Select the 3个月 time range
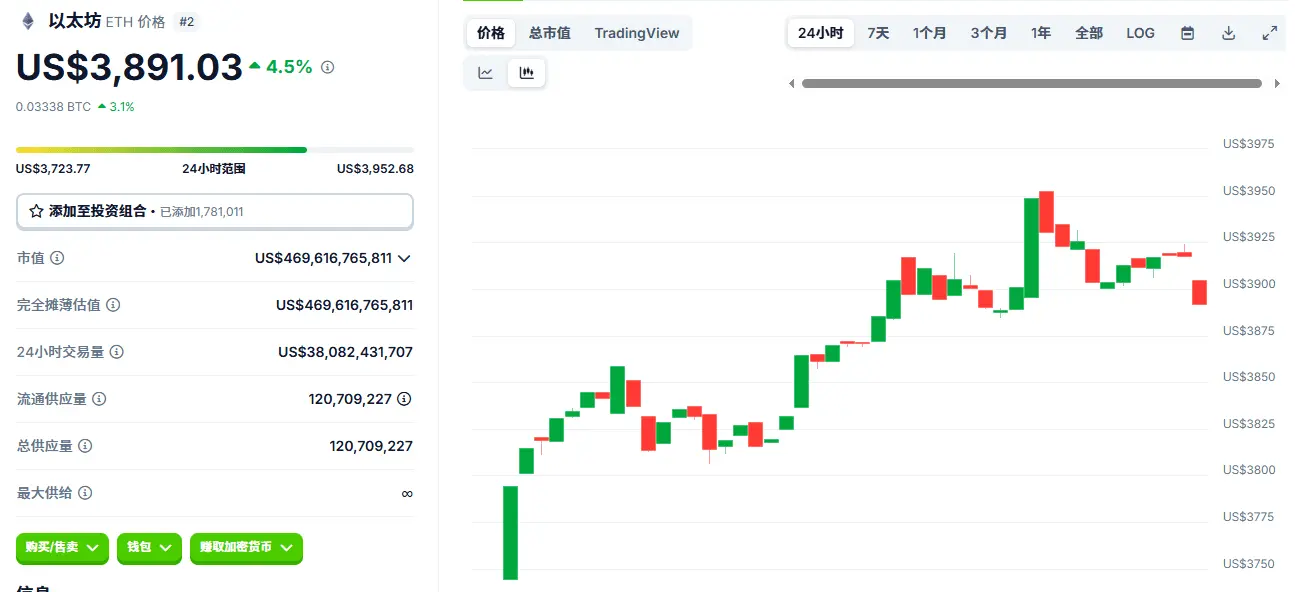The width and height of the screenshot is (1295, 592). [989, 33]
